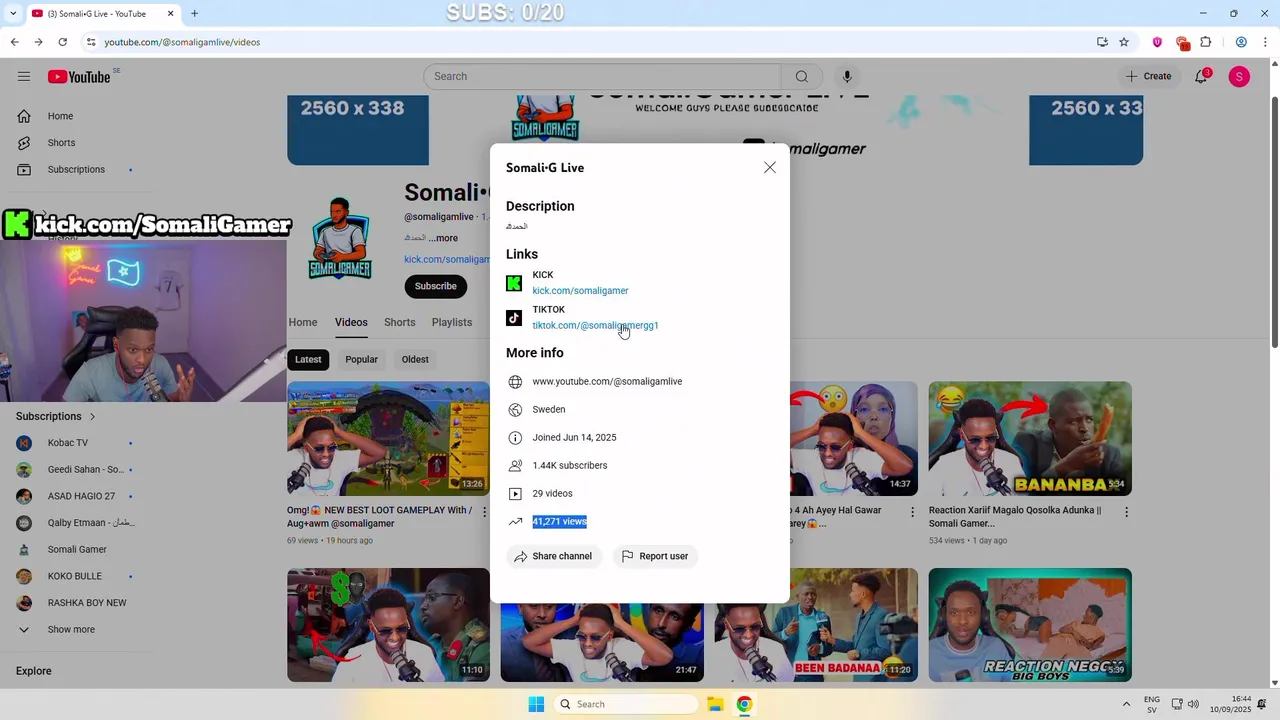Open the Reaction Xariif Magalo video thumbnail
Screen dimensions: 1280x720
[1030, 439]
